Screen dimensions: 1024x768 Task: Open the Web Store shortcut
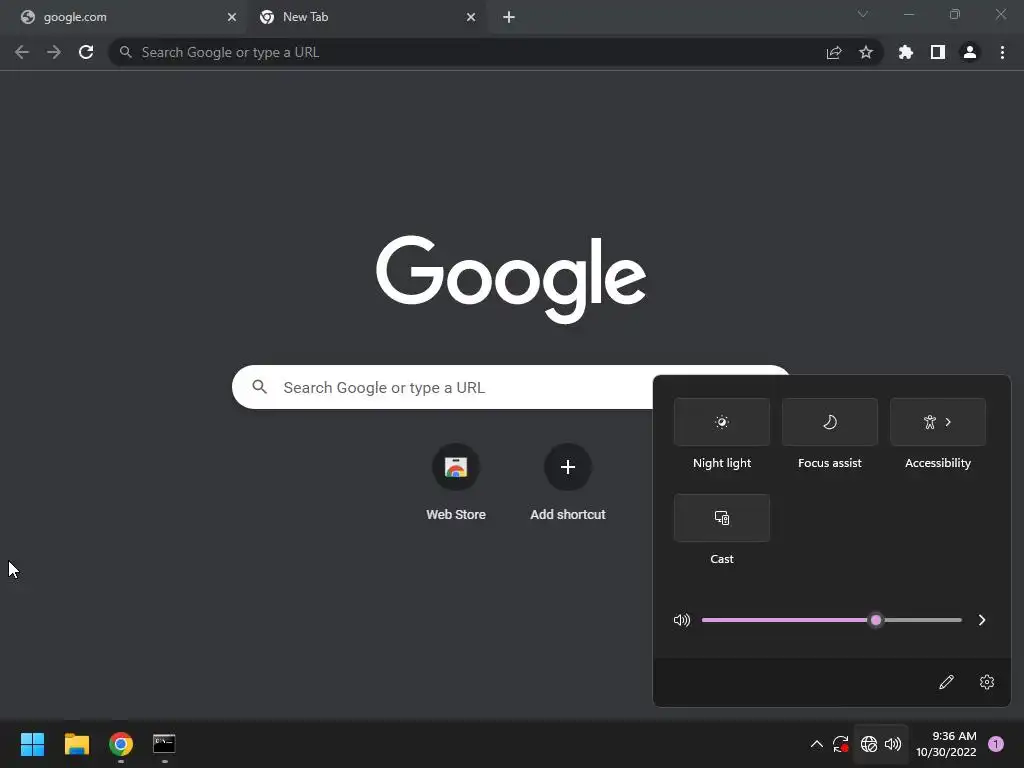pos(456,483)
